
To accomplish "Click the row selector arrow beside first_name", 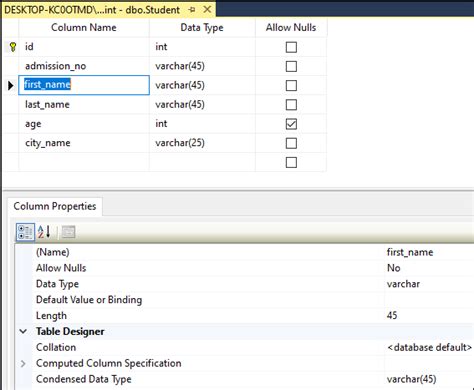I will click(11, 86).
